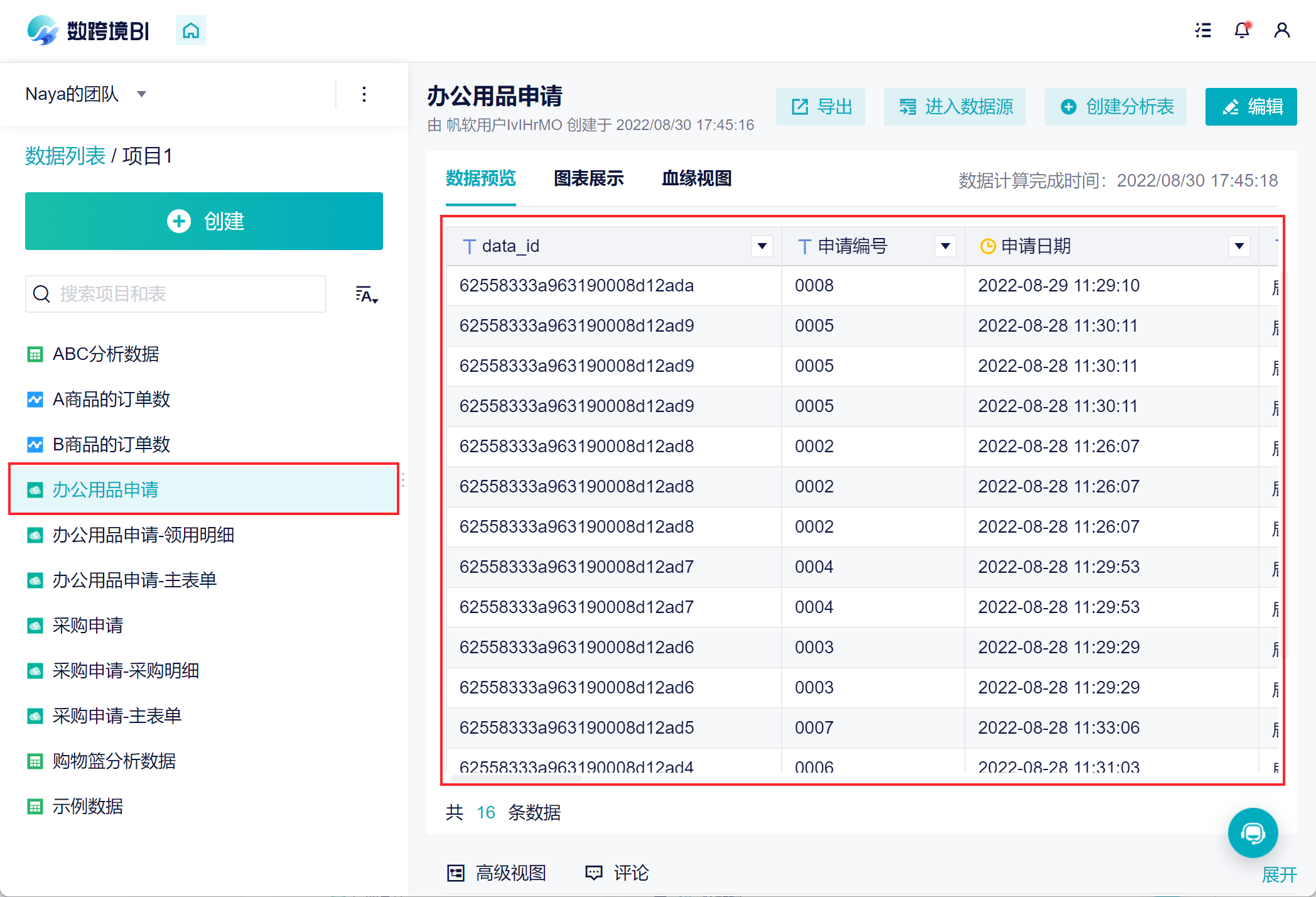Click the table's horizontal scrollbar
Viewport: 1316px width, 897px height.
516,779
